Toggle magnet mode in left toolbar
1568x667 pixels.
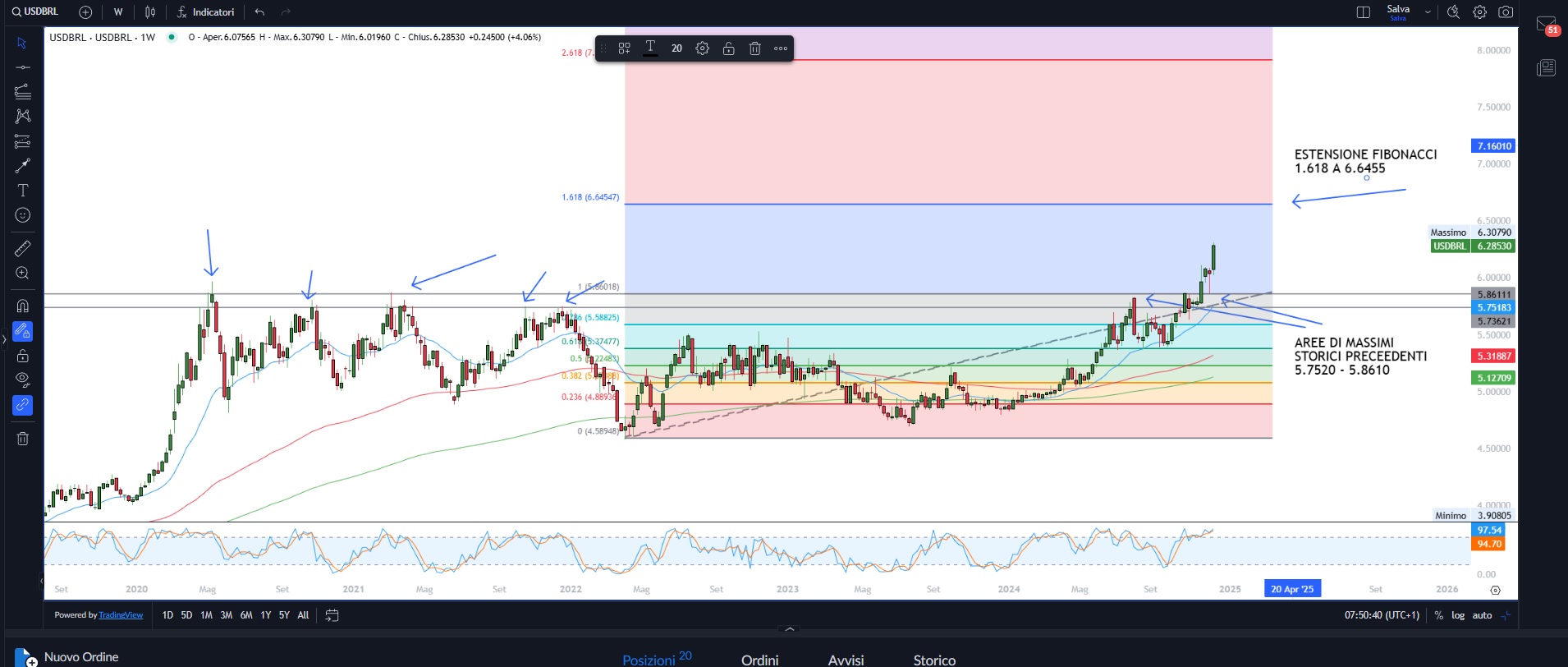point(23,306)
